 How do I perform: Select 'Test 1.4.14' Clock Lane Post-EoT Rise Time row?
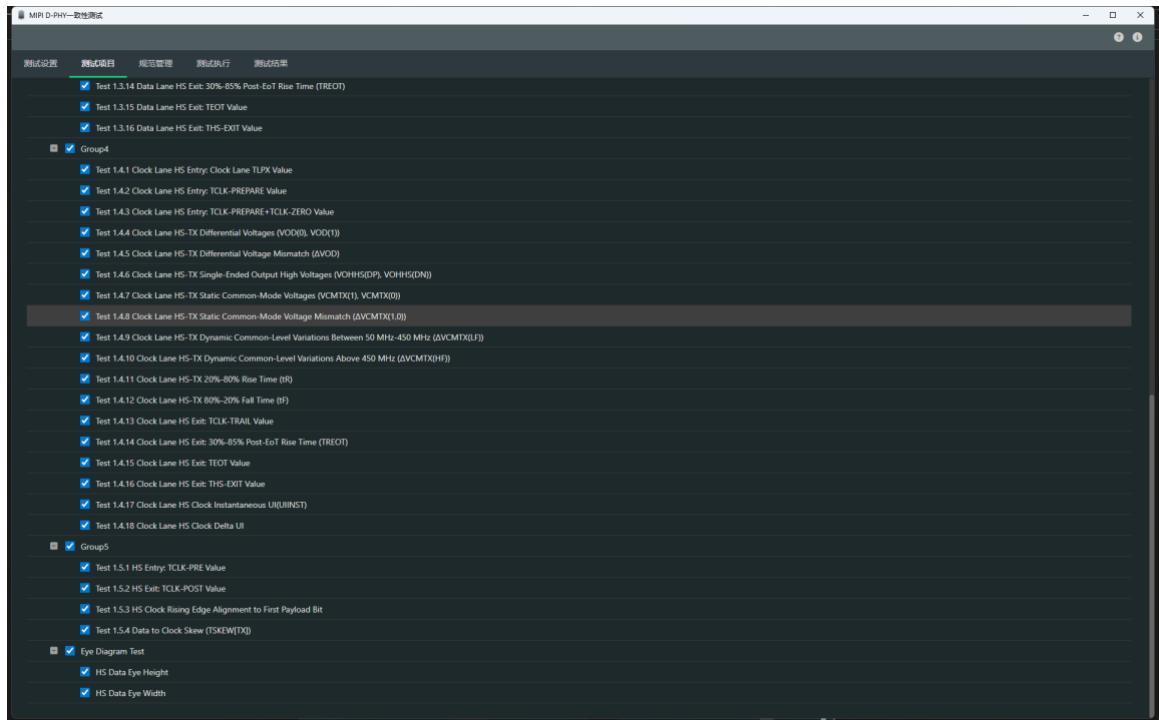579,442
